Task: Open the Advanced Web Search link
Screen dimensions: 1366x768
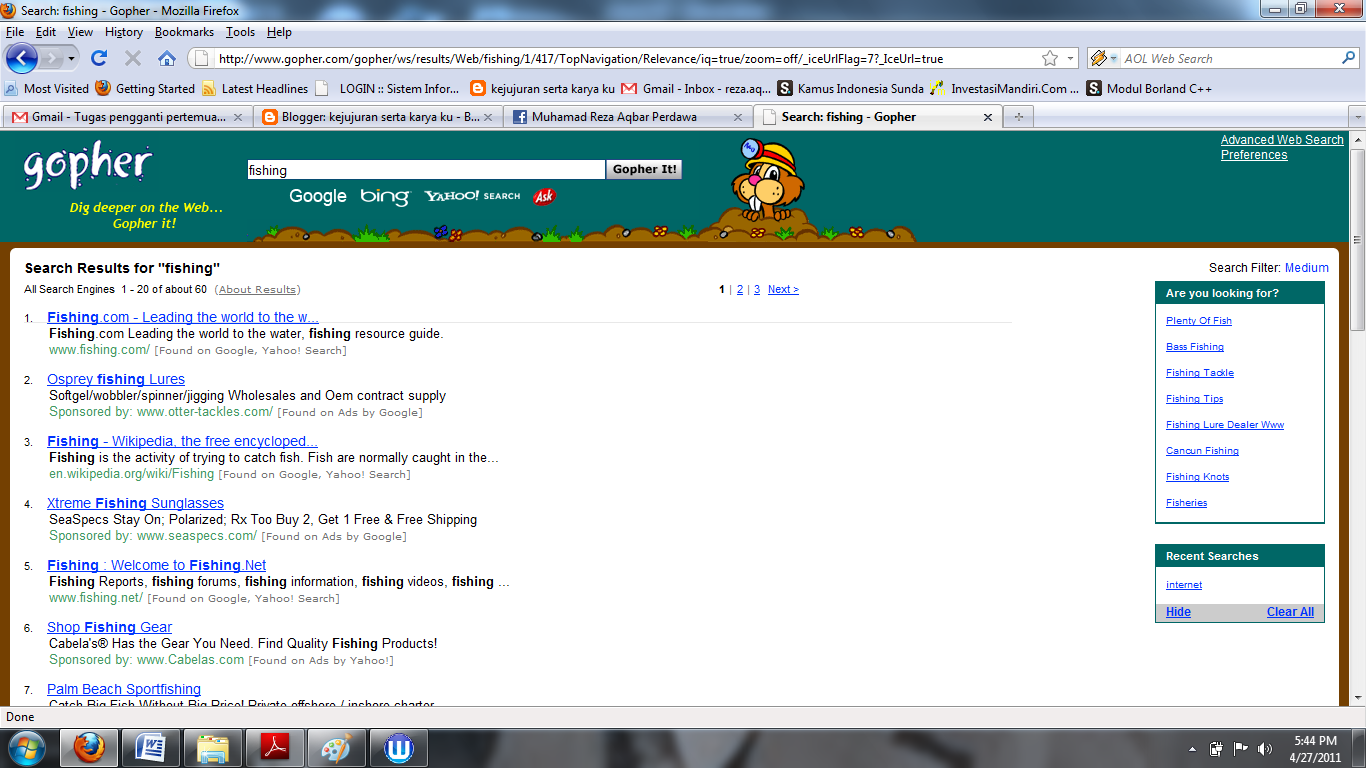Action: 1282,140
